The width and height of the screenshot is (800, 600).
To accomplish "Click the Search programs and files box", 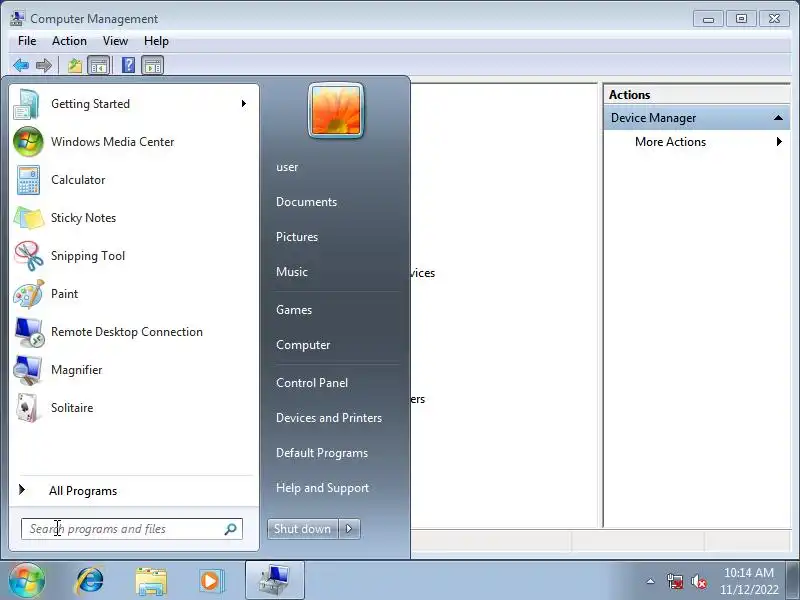I will [x=132, y=529].
